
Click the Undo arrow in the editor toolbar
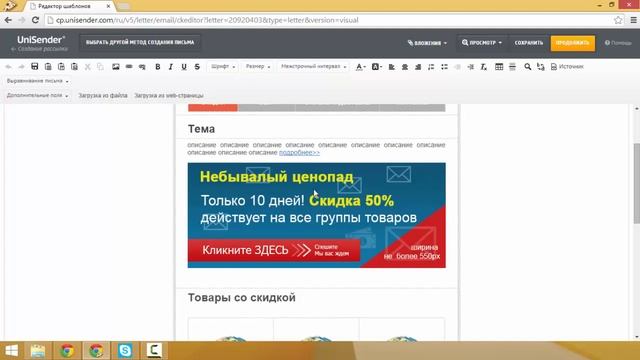click(9, 67)
